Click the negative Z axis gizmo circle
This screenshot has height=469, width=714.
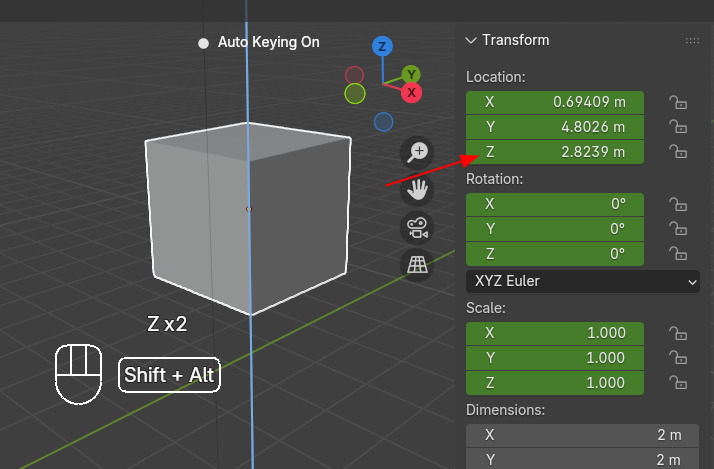coord(383,122)
